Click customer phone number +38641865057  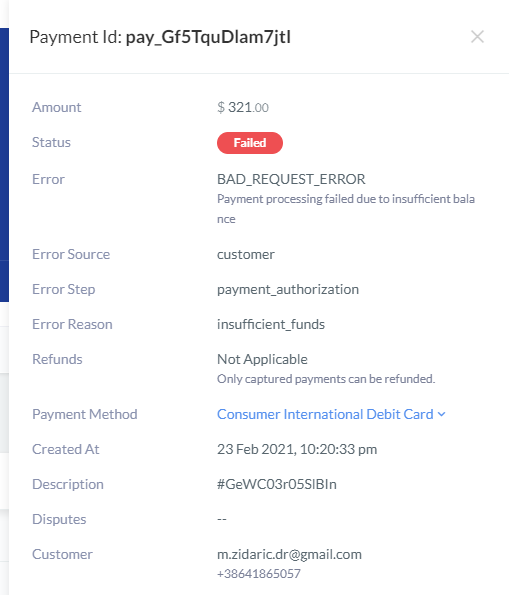point(259,573)
